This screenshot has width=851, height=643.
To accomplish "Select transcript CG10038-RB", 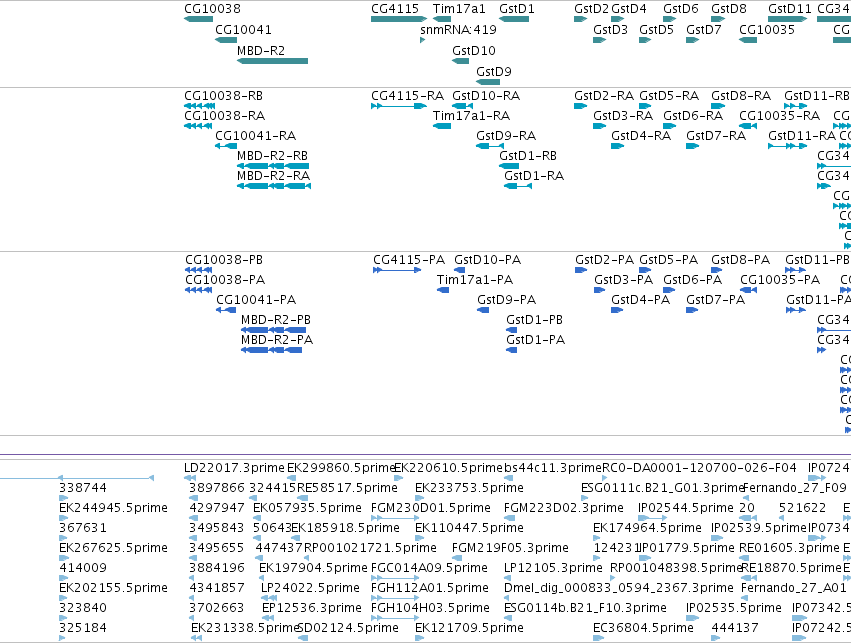I will [223, 96].
